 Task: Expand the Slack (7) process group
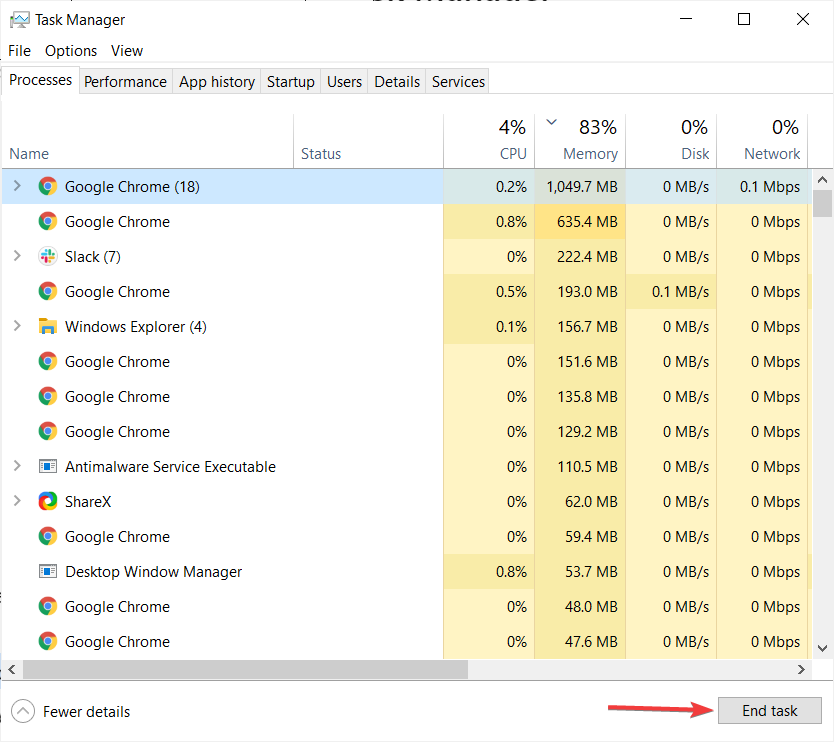pyautogui.click(x=17, y=256)
